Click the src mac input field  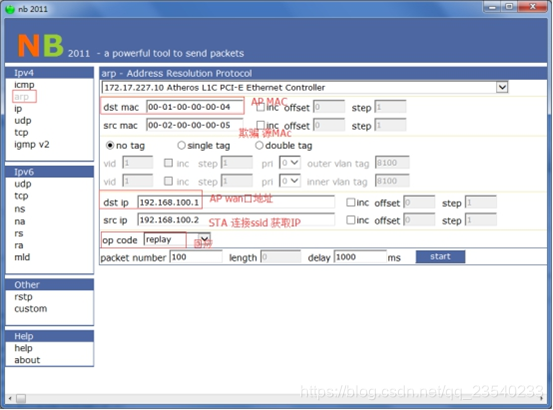(194, 125)
